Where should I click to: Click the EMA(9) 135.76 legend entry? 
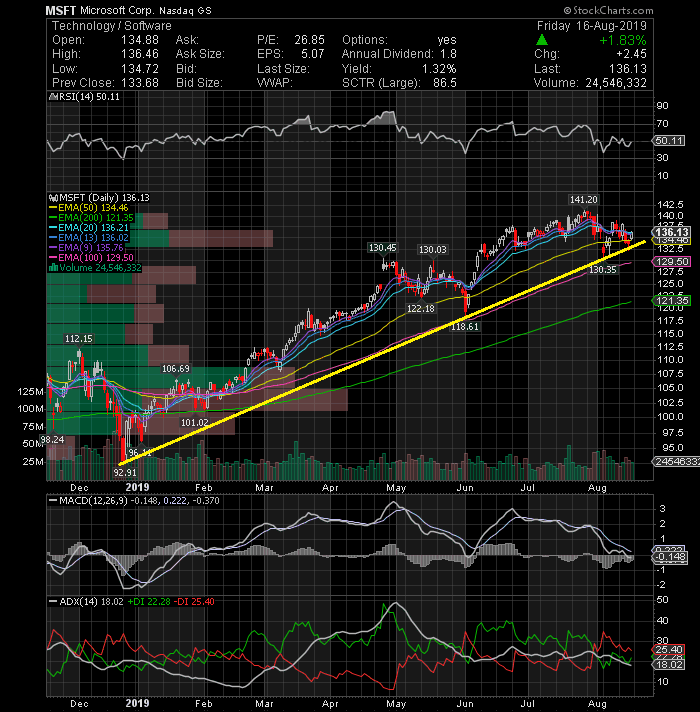coord(86,247)
